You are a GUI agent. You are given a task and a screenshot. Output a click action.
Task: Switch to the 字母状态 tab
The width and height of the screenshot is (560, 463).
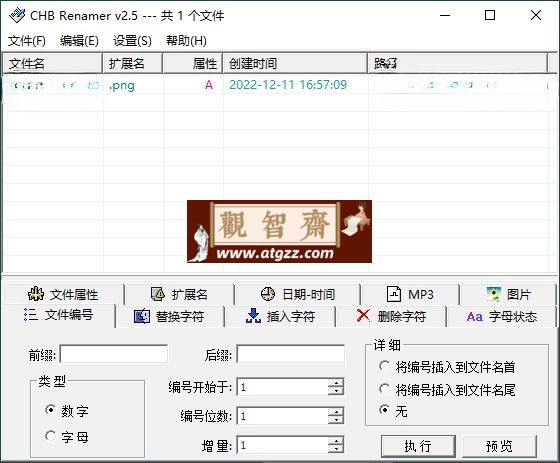pyautogui.click(x=502, y=317)
